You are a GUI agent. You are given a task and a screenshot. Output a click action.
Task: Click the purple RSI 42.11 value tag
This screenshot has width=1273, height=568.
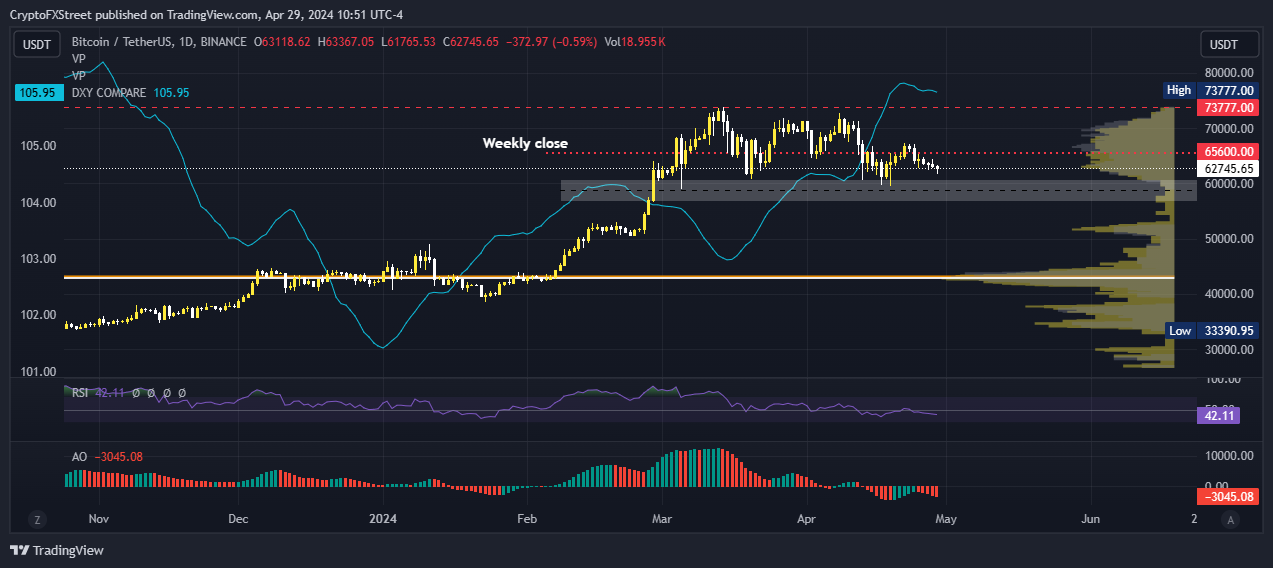1217,414
